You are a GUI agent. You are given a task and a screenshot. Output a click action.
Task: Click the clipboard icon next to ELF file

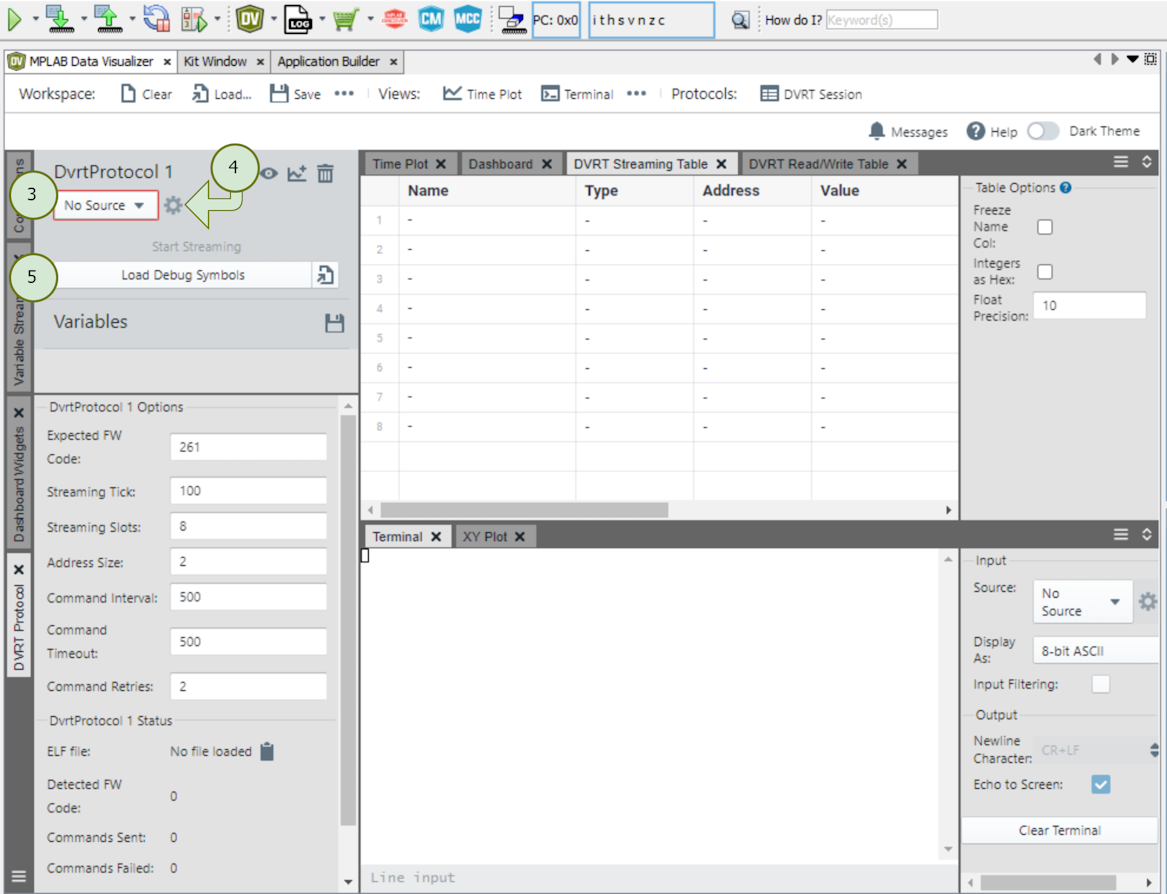click(x=267, y=751)
